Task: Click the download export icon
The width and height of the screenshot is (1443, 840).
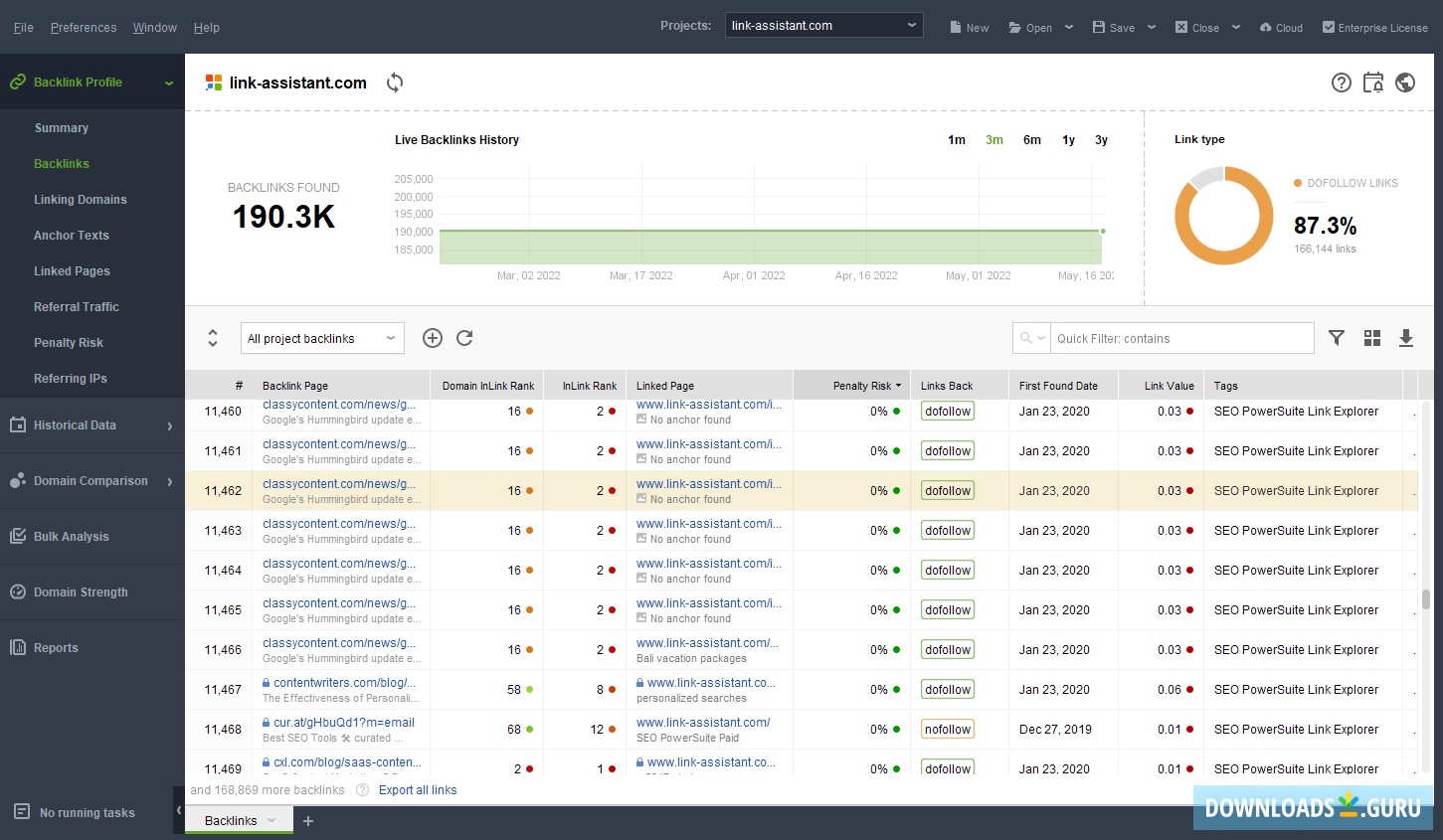Action: coord(1406,338)
